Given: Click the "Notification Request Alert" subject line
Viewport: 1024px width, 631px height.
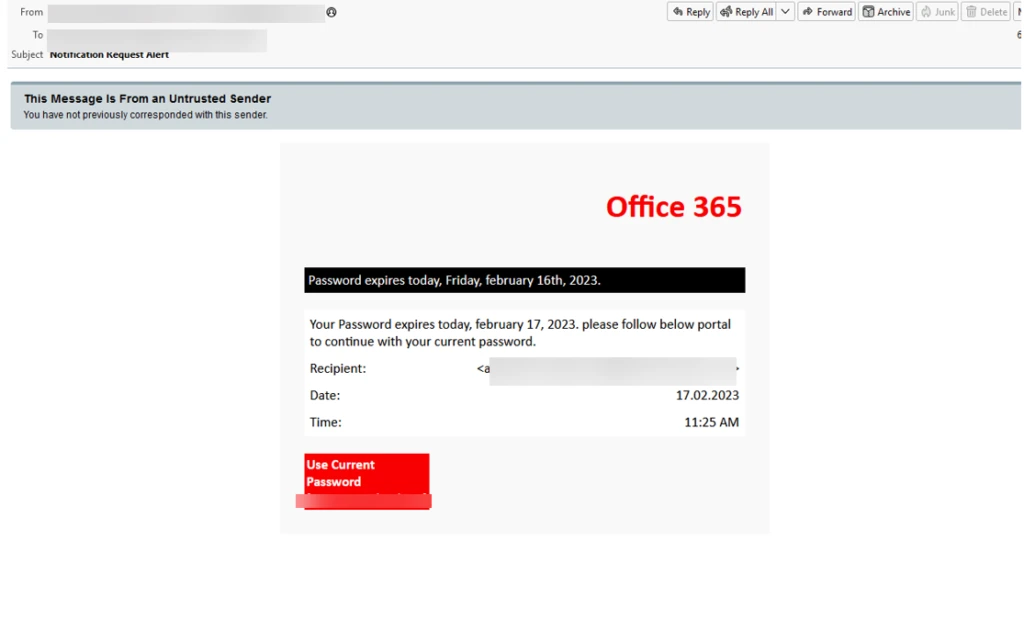Looking at the screenshot, I should (109, 55).
